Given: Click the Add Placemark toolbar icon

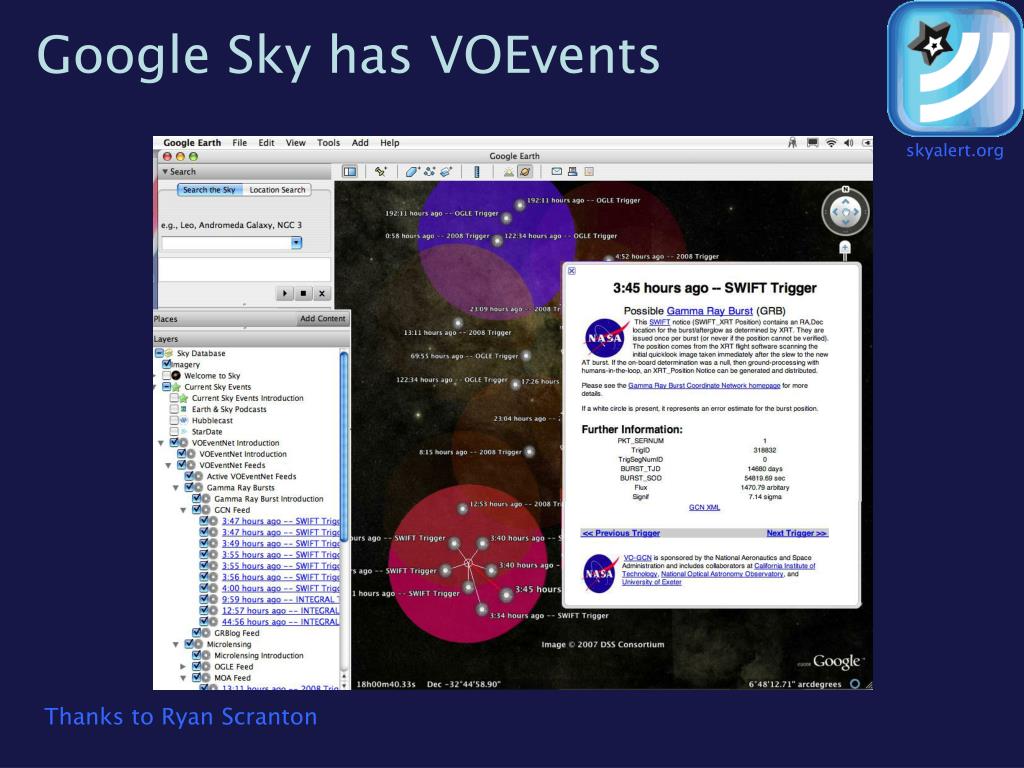Looking at the screenshot, I should pyautogui.click(x=381, y=172).
